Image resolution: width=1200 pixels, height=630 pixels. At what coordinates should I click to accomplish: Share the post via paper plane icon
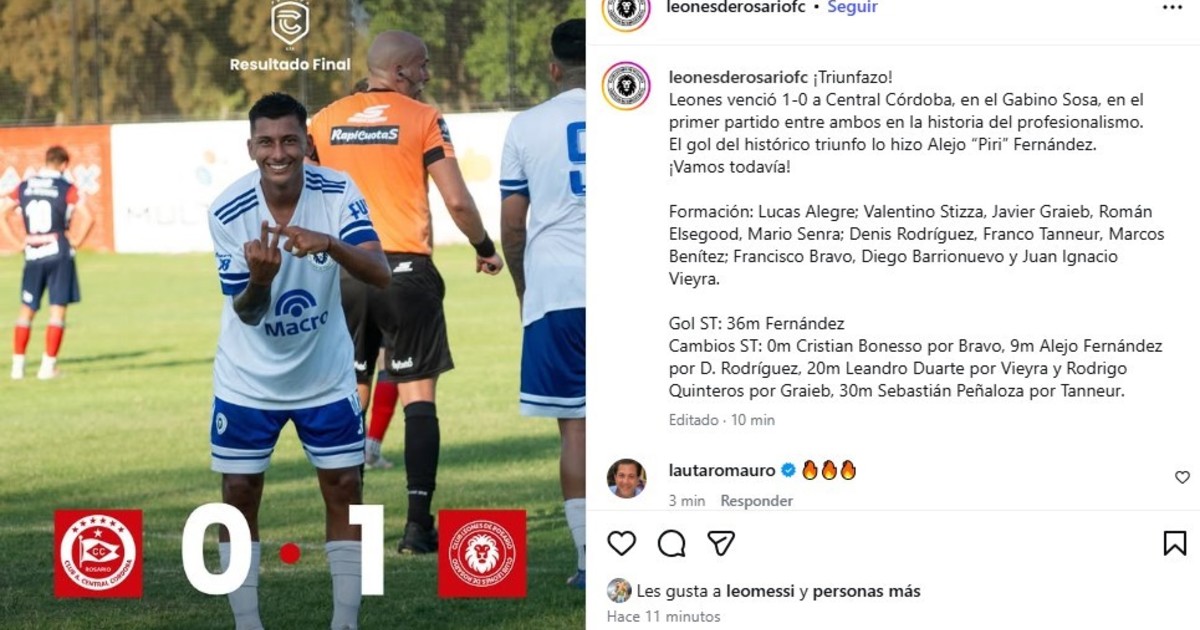tap(721, 543)
